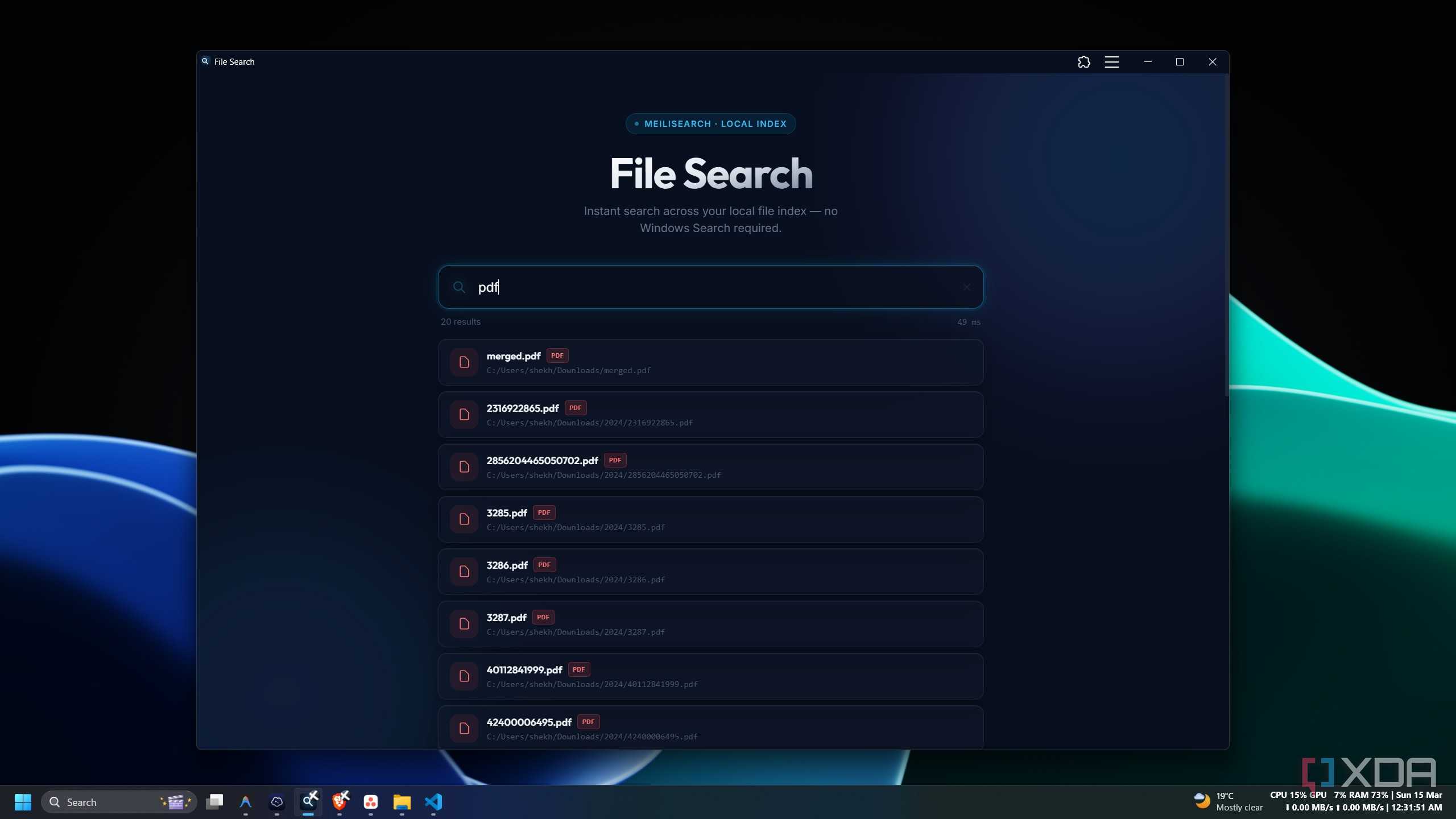Screen dimensions: 1456x819
Task: Click the magnifier icon in search box
Action: point(459,287)
